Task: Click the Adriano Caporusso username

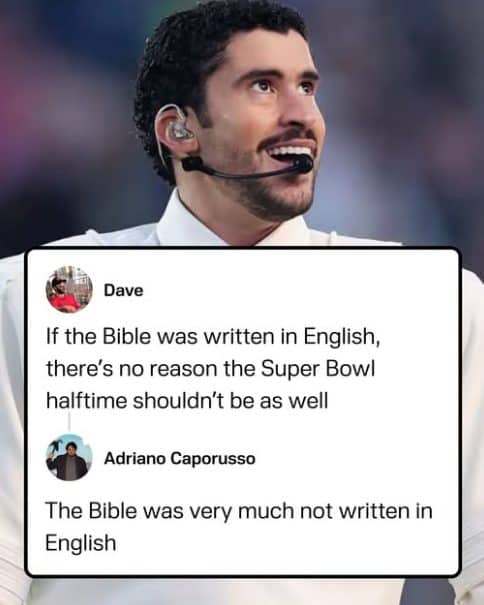Action: pos(179,458)
